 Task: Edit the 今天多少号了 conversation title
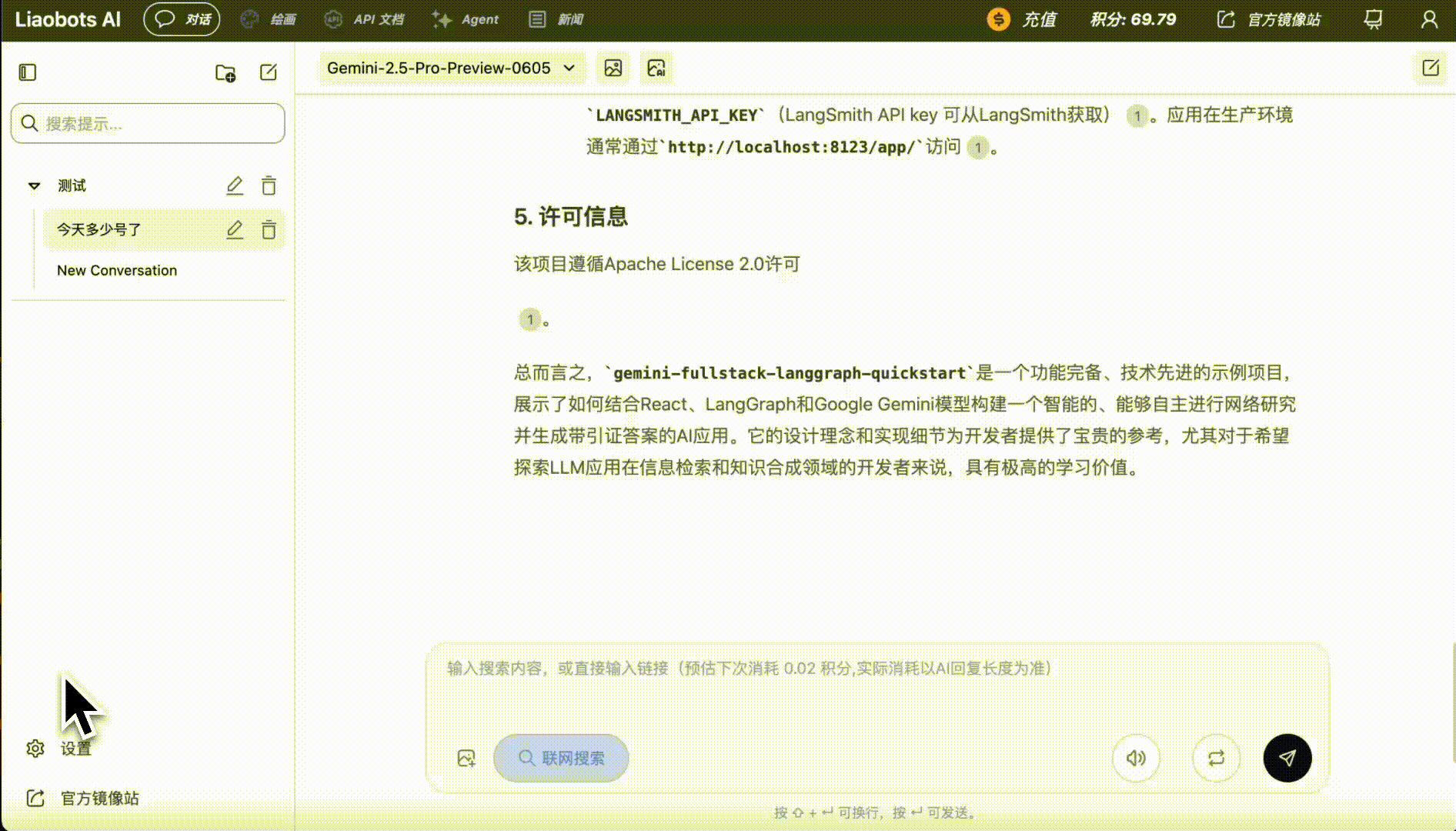point(235,229)
